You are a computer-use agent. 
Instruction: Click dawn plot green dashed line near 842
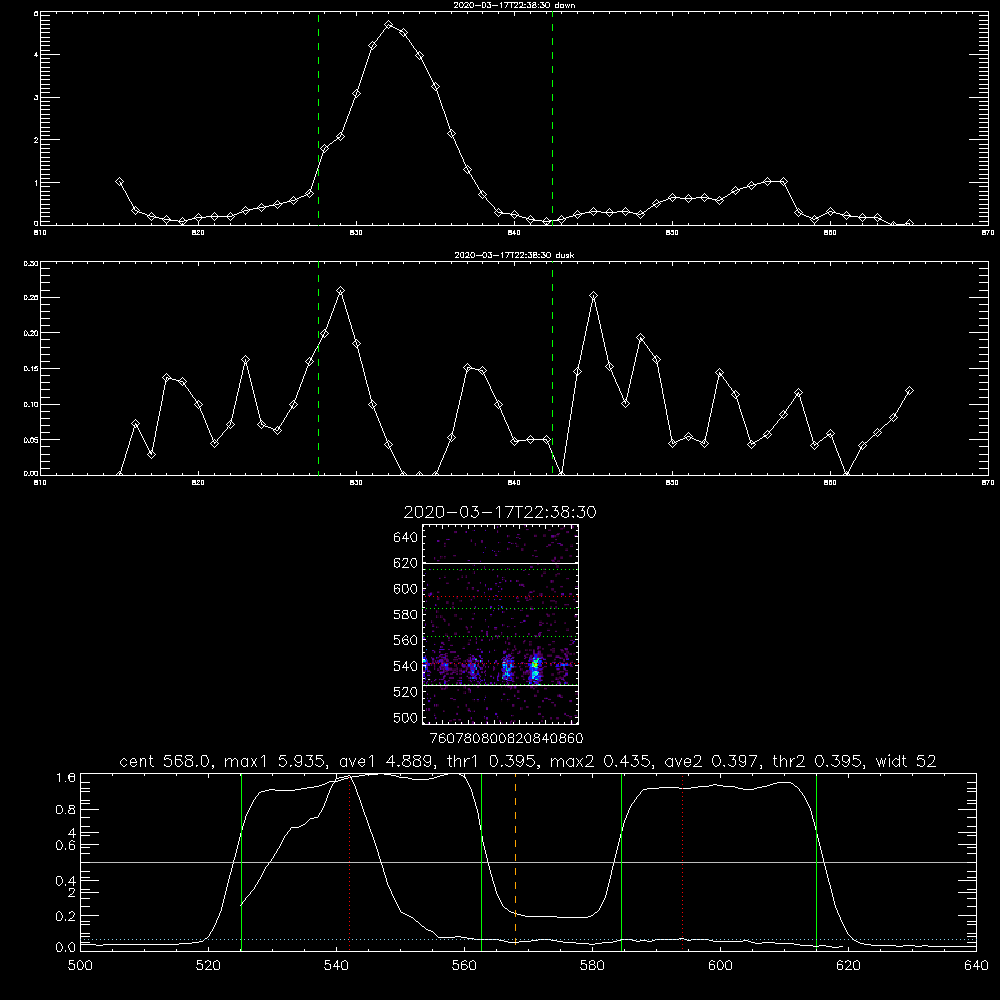point(552,118)
